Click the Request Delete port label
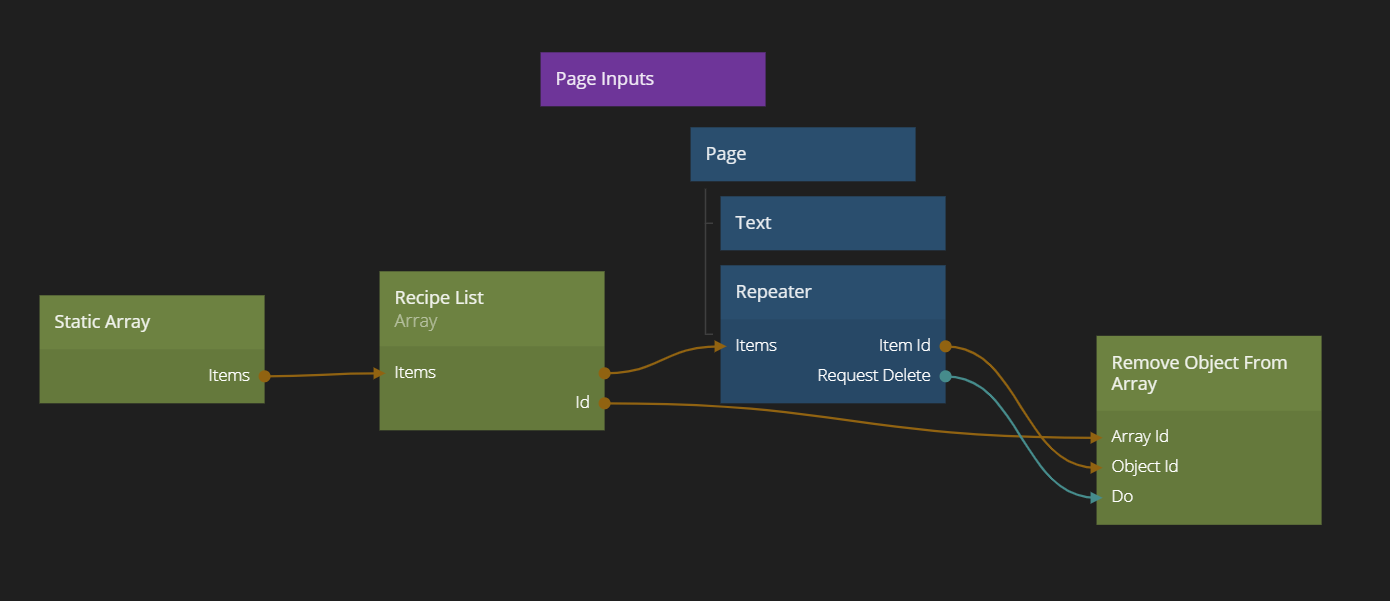1390x601 pixels. (873, 376)
